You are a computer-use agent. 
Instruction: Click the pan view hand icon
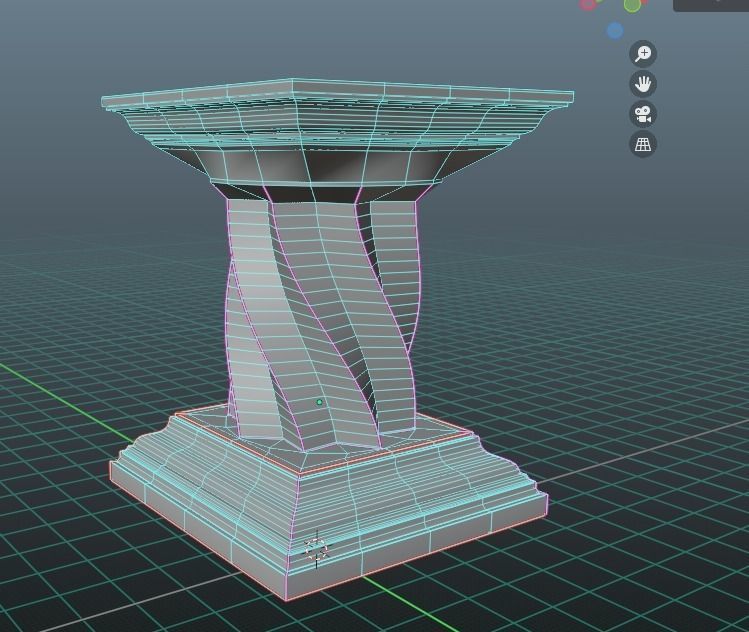(x=643, y=84)
